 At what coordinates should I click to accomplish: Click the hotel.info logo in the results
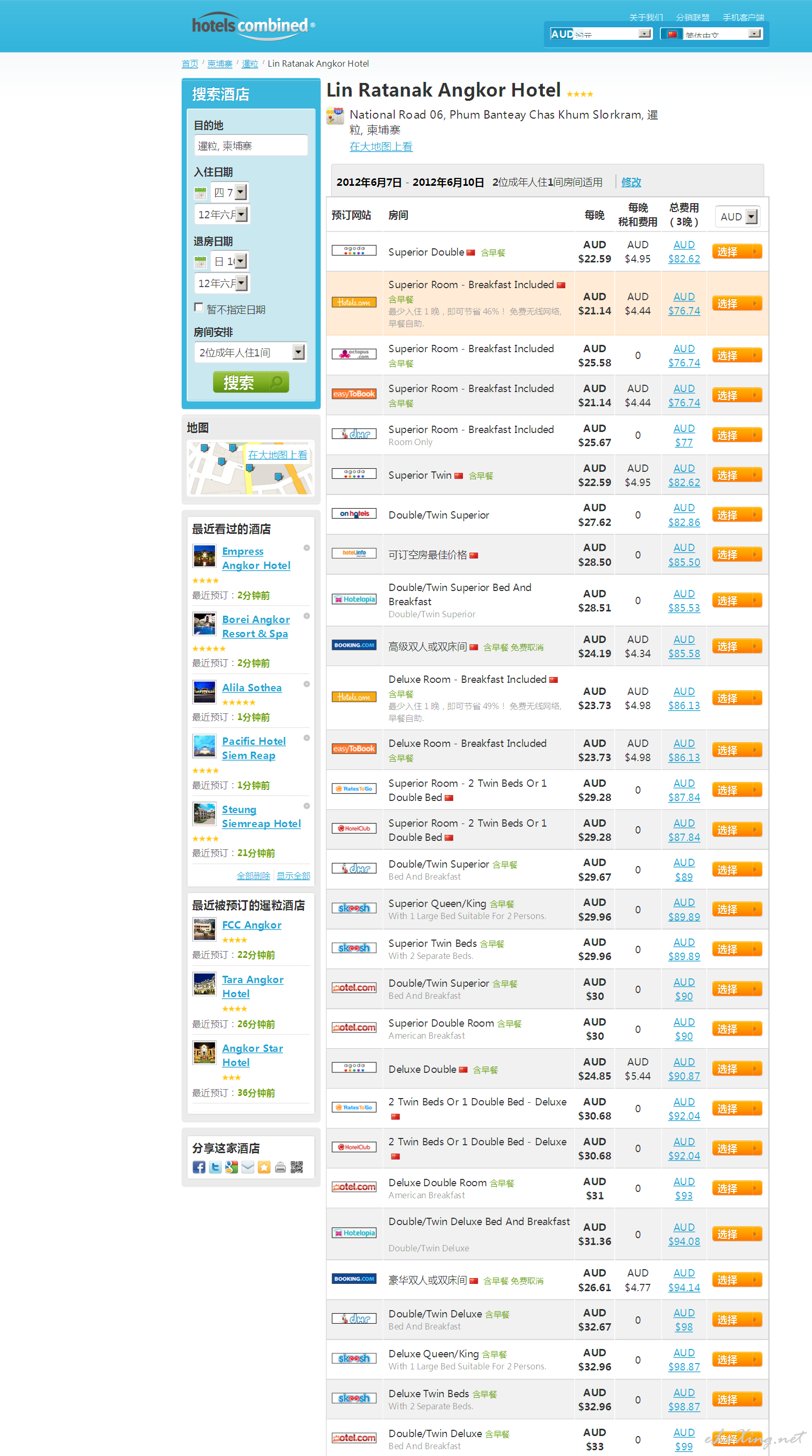point(354,553)
